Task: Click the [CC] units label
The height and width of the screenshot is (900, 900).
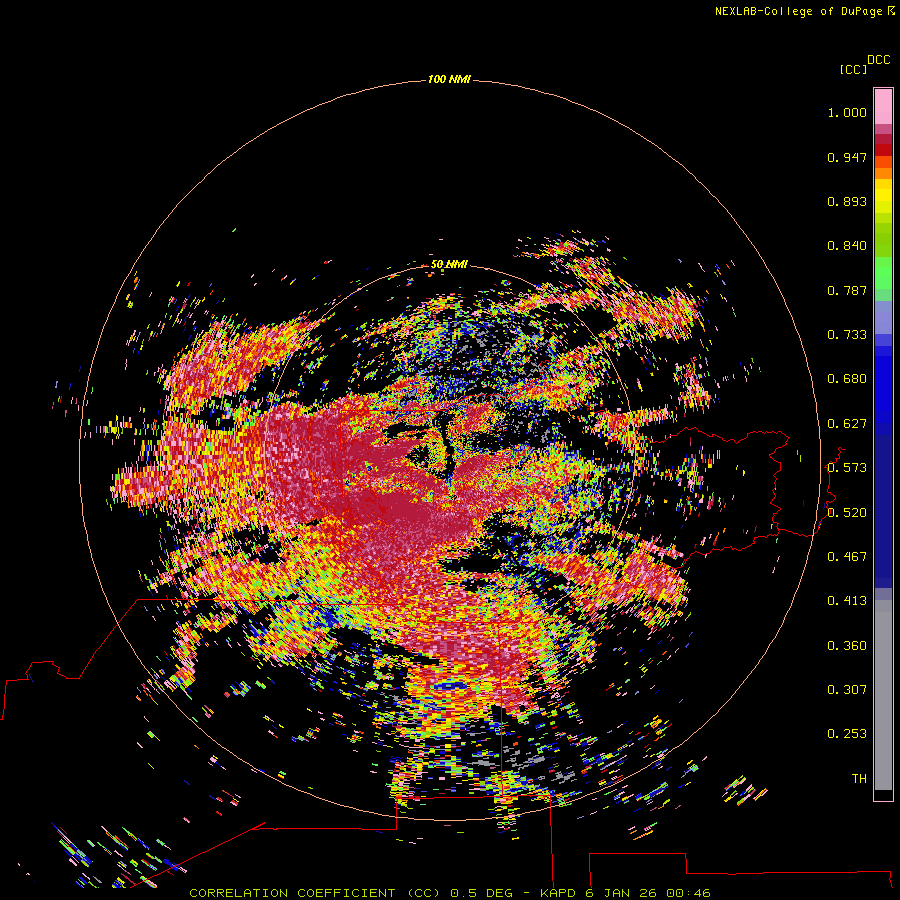Action: 853,69
